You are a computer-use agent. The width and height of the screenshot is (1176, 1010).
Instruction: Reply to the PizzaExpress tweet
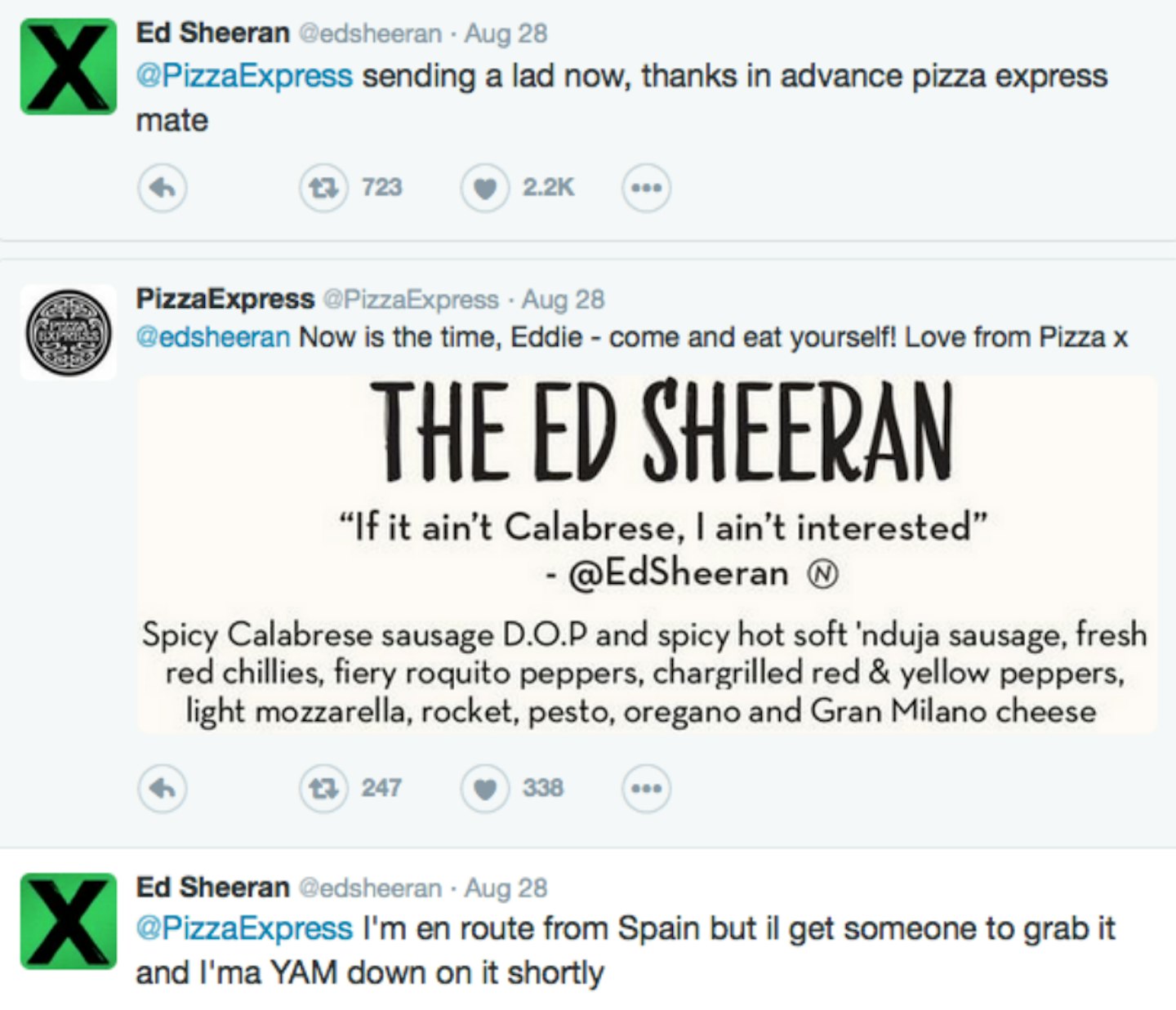click(162, 789)
